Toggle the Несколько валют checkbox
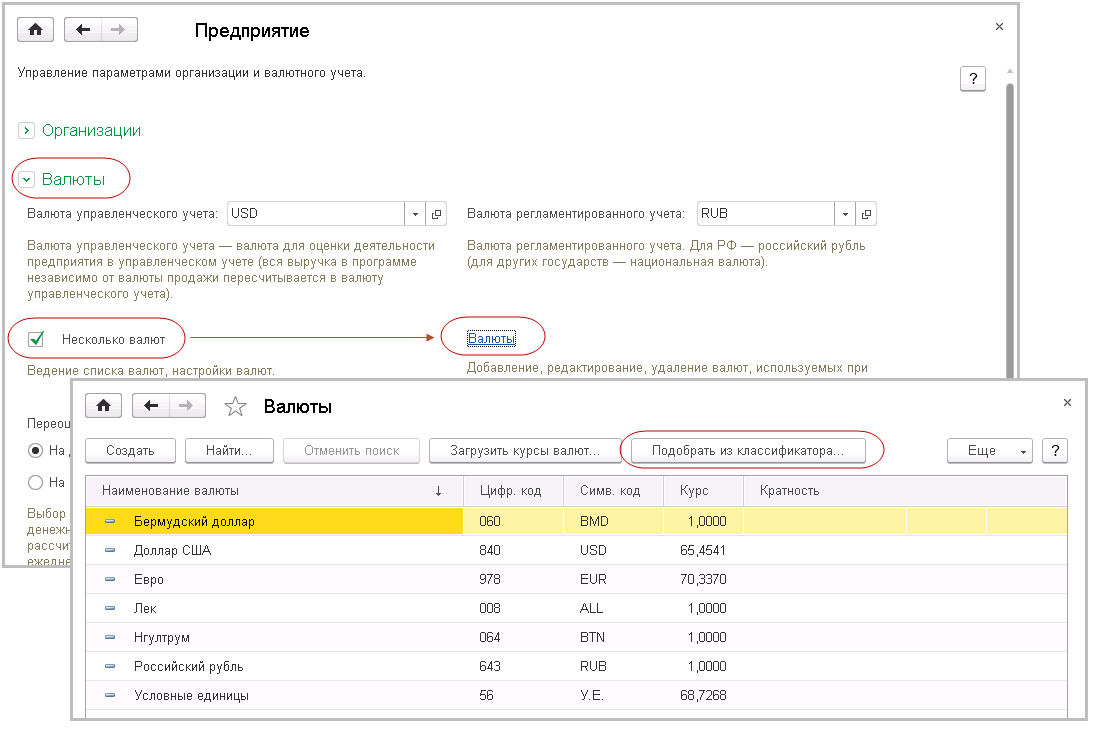 click(x=37, y=340)
